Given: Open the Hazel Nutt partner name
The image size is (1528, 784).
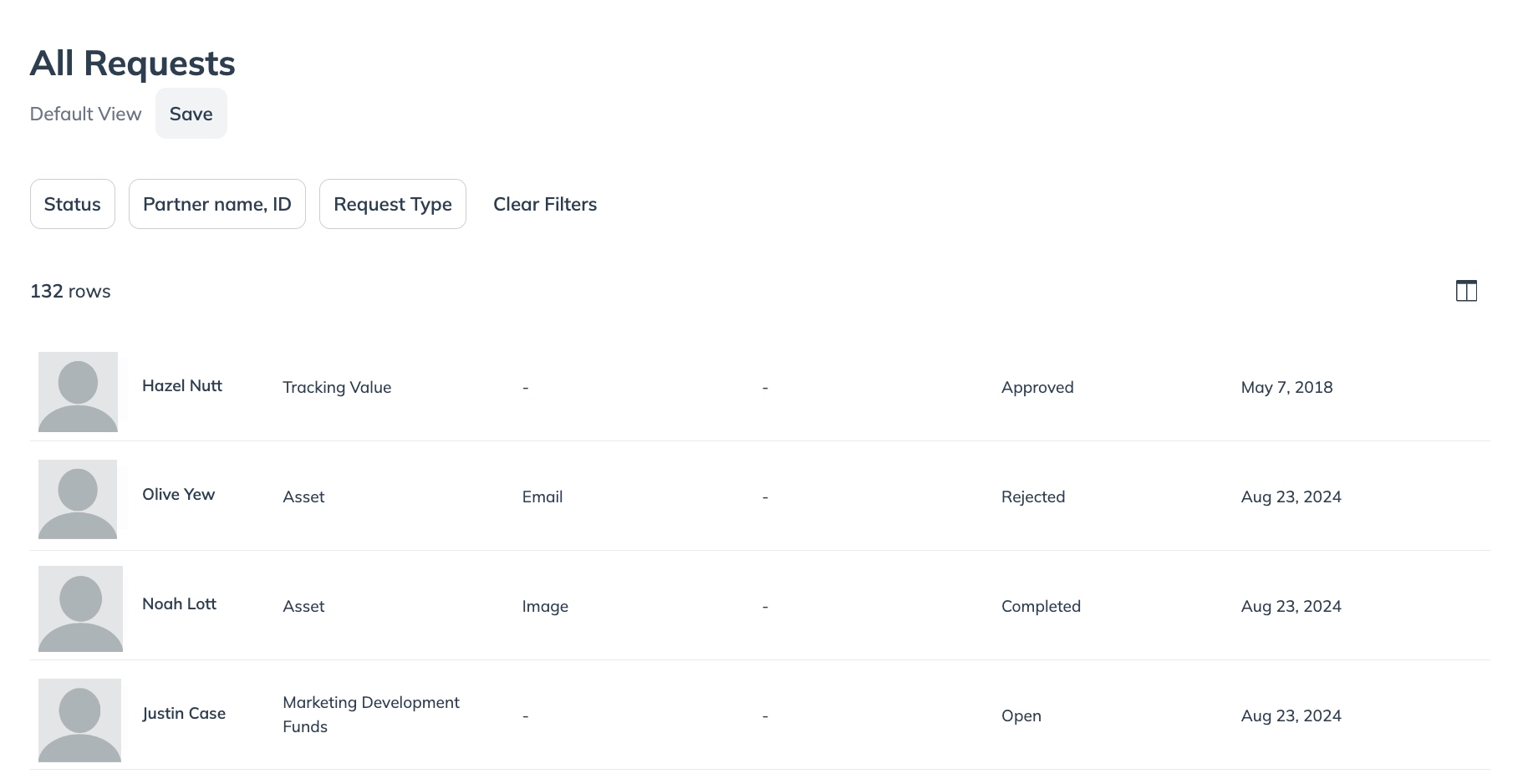Looking at the screenshot, I should [182, 385].
